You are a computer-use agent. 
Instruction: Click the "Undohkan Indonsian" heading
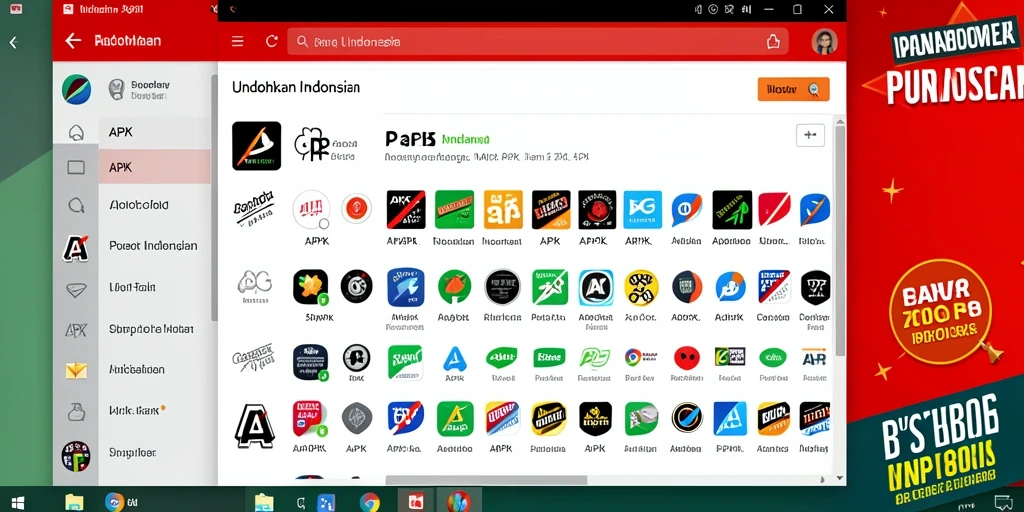click(x=296, y=88)
